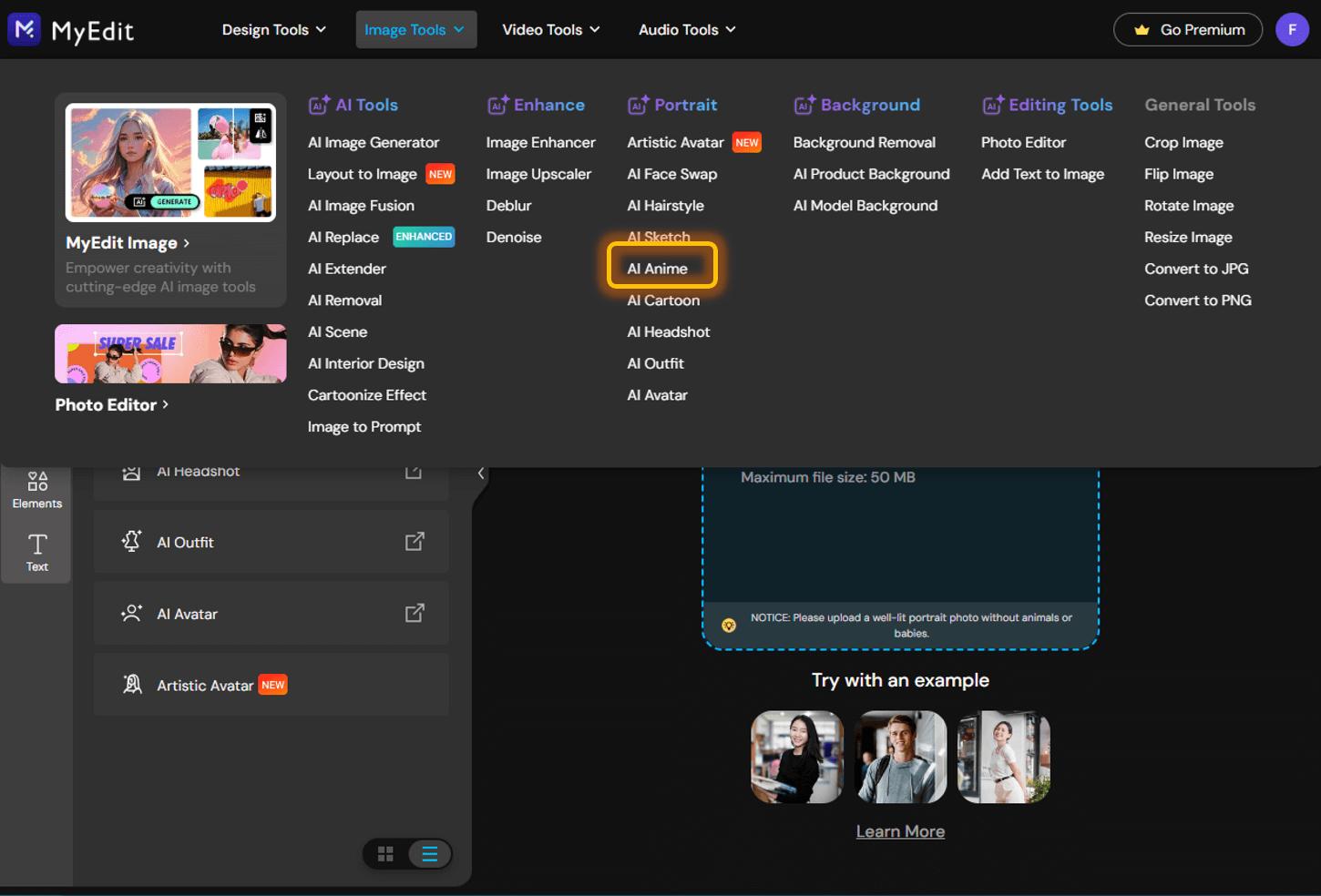Try the first example portrait of woman in black

pyautogui.click(x=797, y=757)
